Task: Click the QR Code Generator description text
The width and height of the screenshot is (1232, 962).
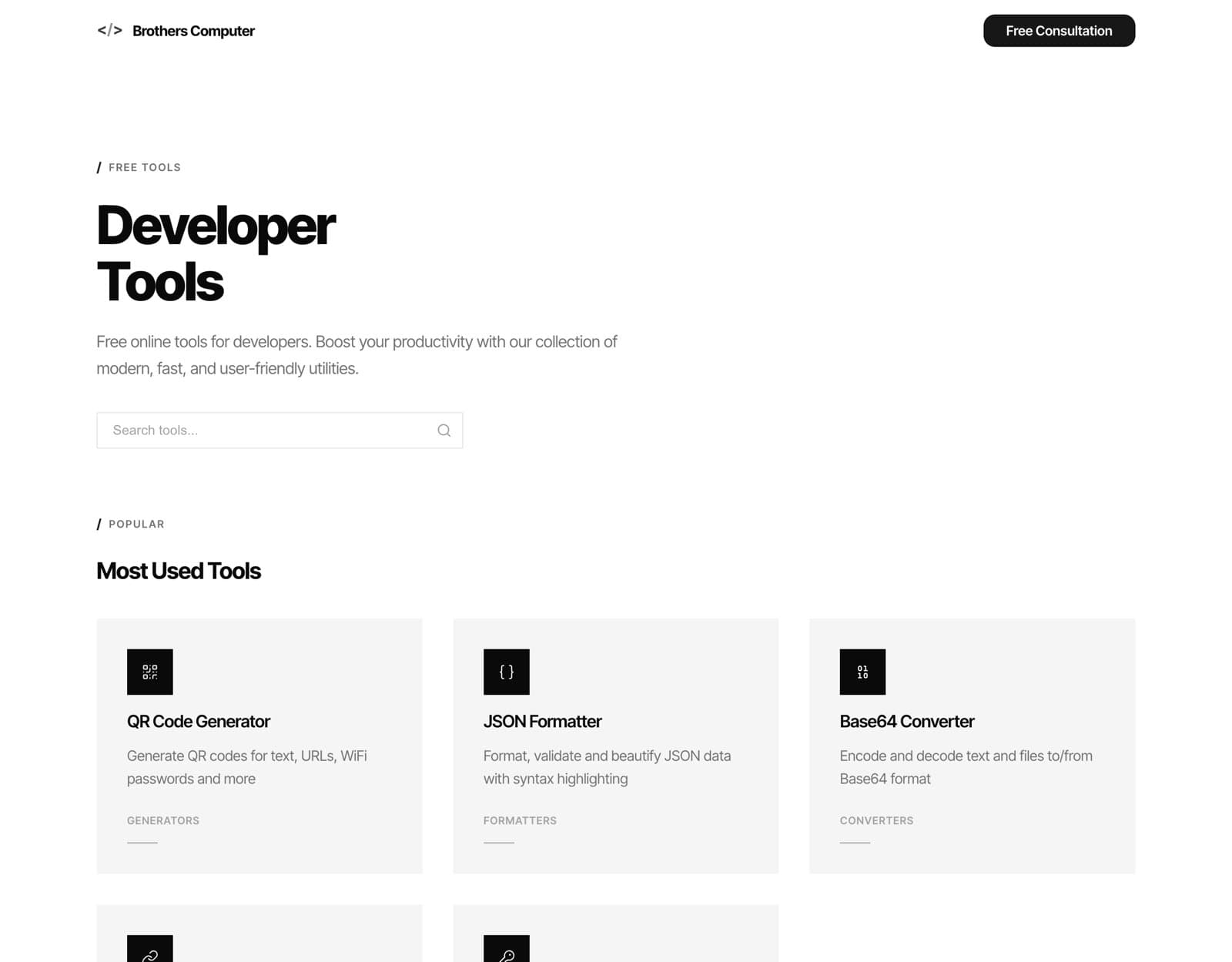Action: coord(247,767)
